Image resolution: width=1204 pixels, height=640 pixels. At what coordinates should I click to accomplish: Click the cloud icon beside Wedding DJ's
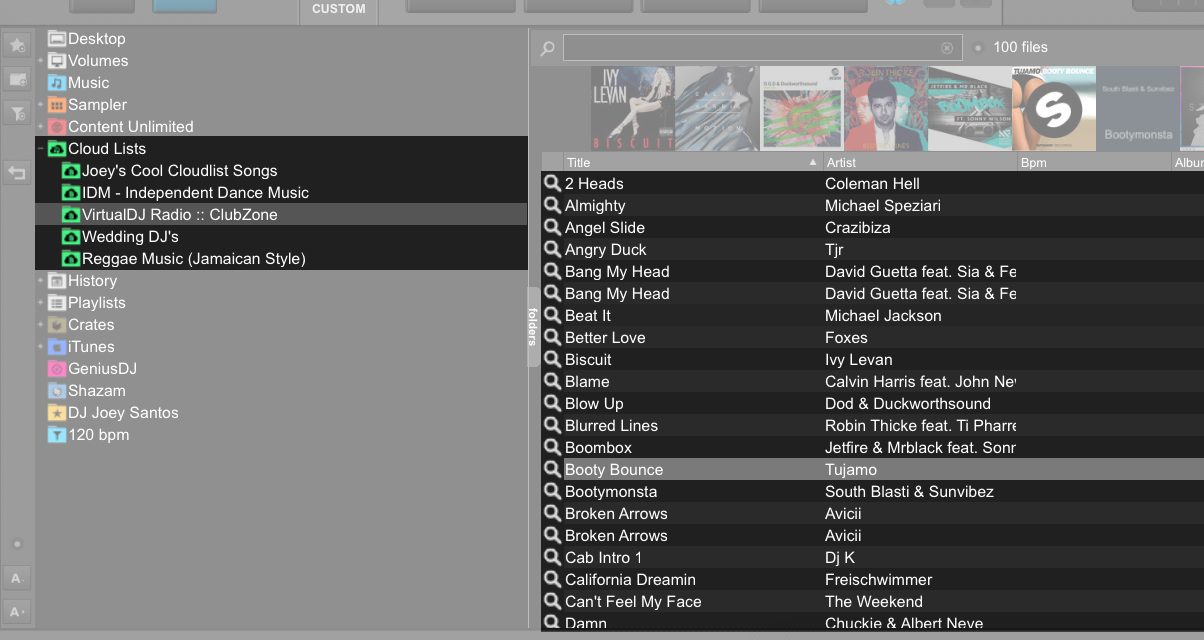pyautogui.click(x=71, y=237)
